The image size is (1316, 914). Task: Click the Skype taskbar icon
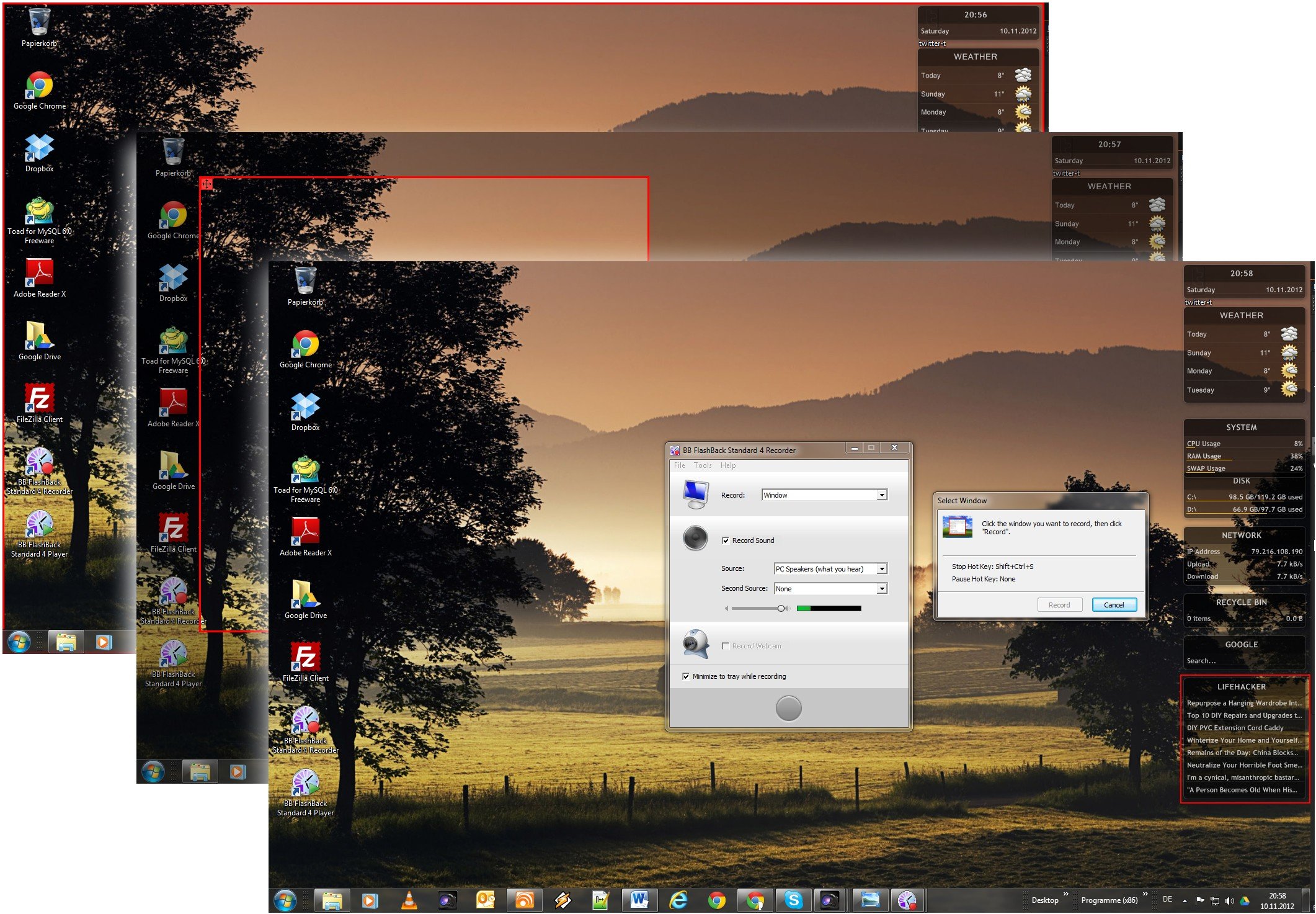point(793,900)
